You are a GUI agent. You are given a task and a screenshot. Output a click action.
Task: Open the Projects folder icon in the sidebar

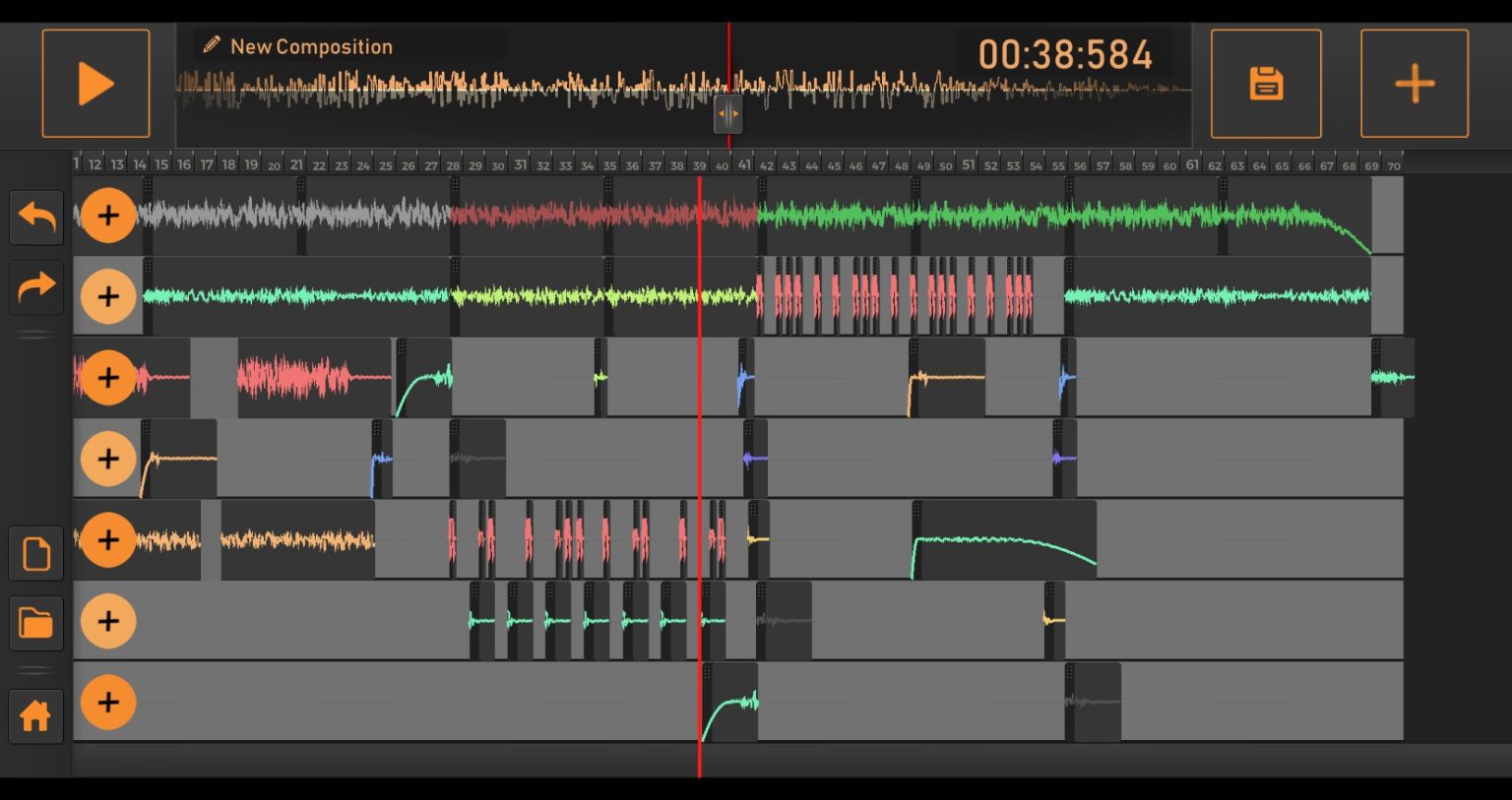pyautogui.click(x=35, y=622)
